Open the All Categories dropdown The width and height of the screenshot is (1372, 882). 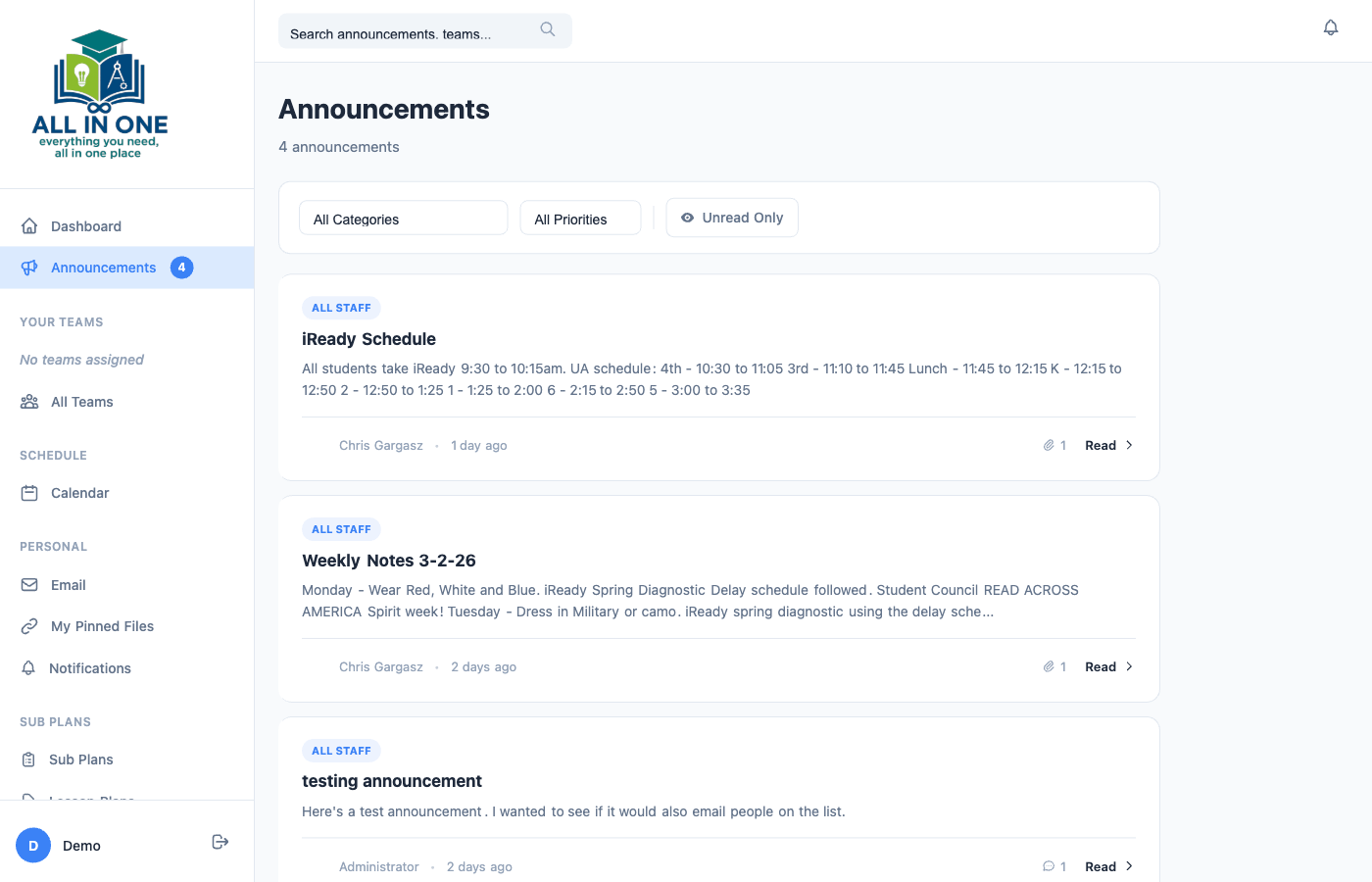coord(403,218)
